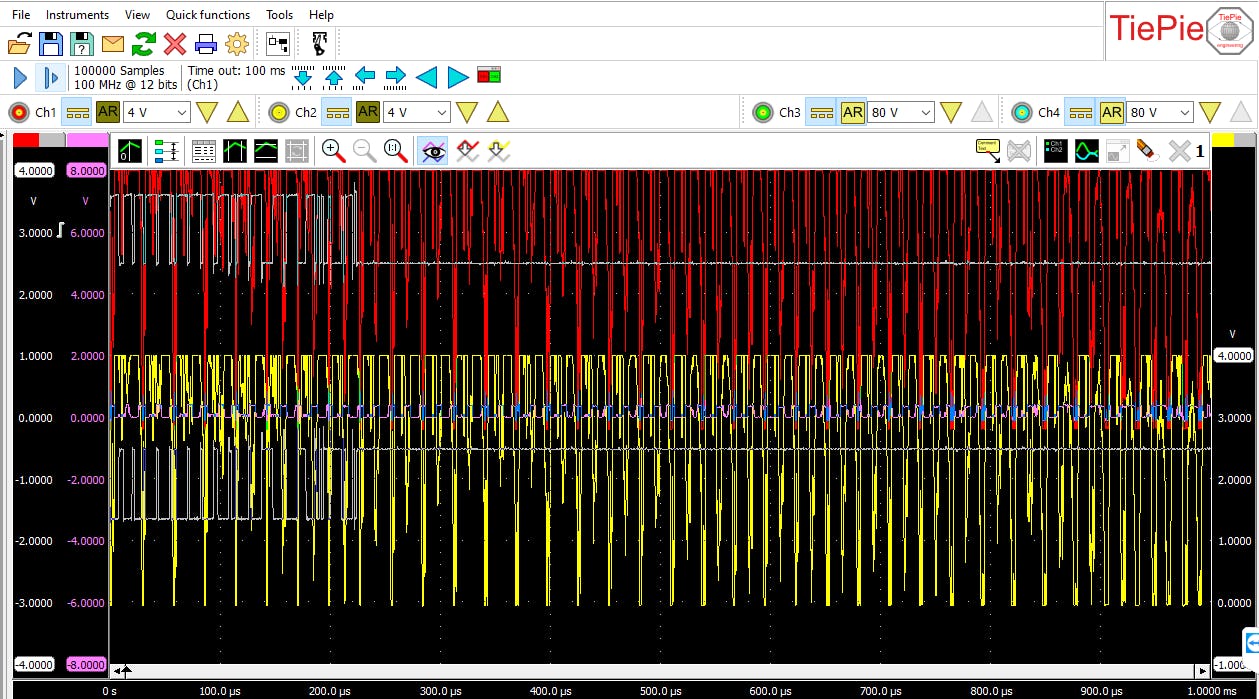Screen dimensions: 1259x699
Task: Click the Ch2 decrease range down triangle
Action: point(467,112)
